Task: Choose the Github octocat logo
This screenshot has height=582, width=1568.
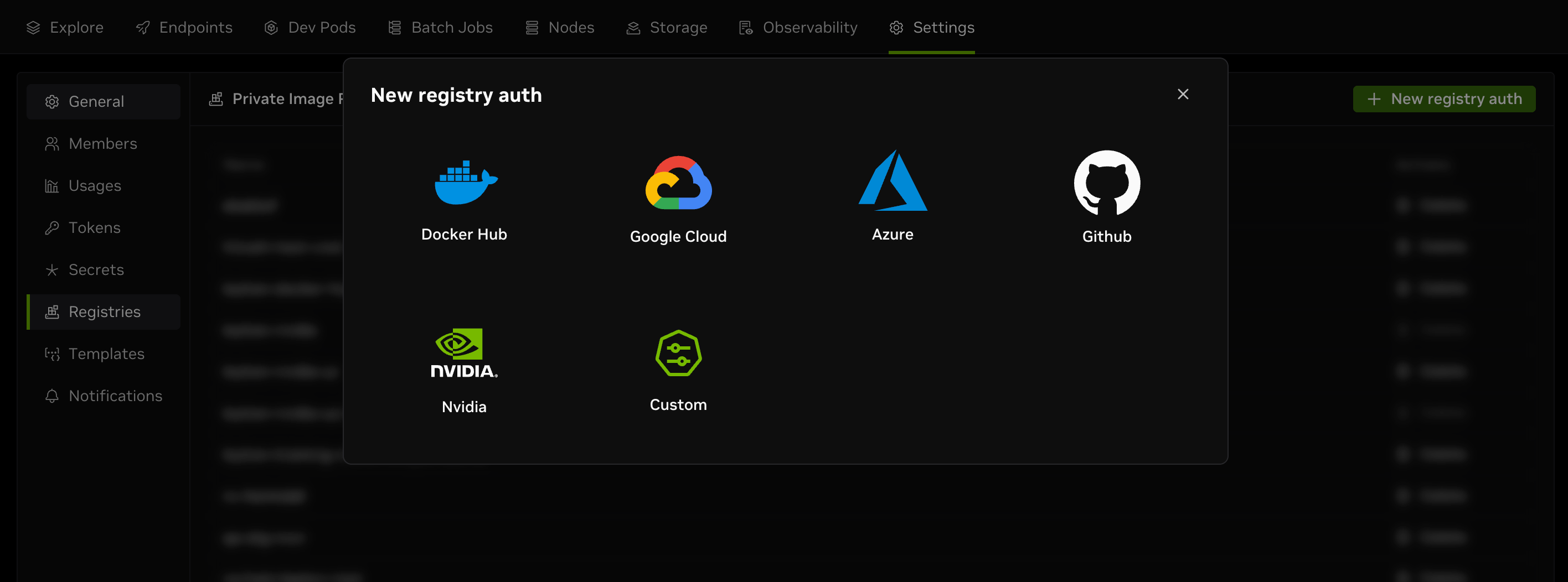Action: pyautogui.click(x=1107, y=183)
